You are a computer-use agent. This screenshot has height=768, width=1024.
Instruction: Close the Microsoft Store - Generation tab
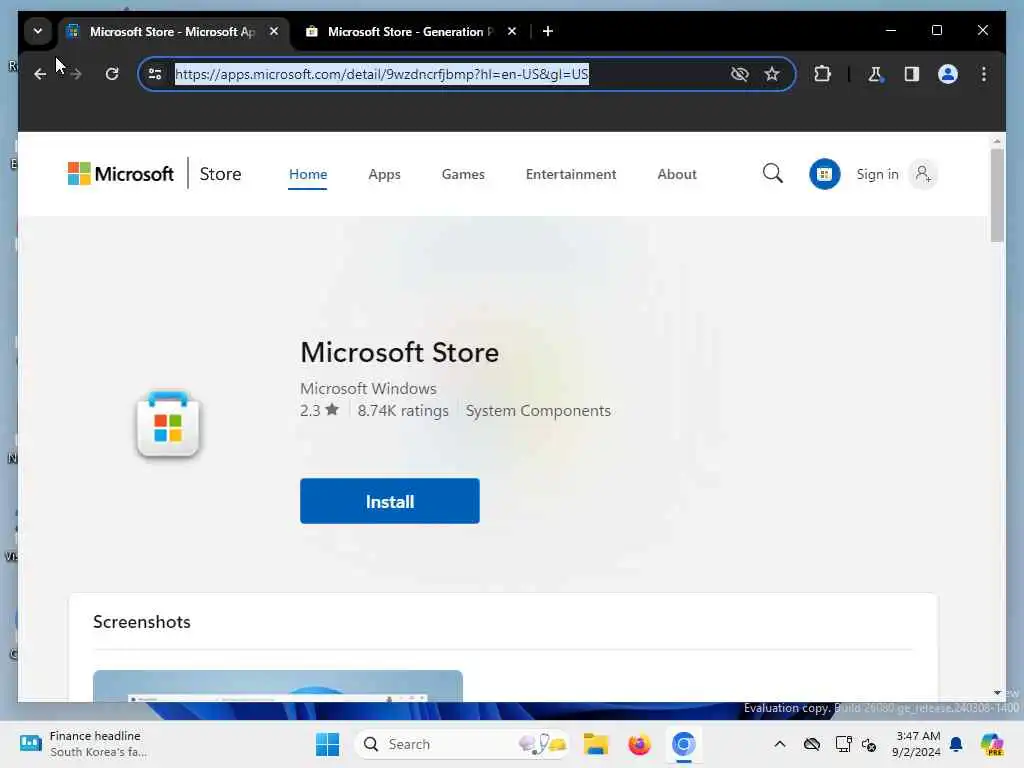512,31
